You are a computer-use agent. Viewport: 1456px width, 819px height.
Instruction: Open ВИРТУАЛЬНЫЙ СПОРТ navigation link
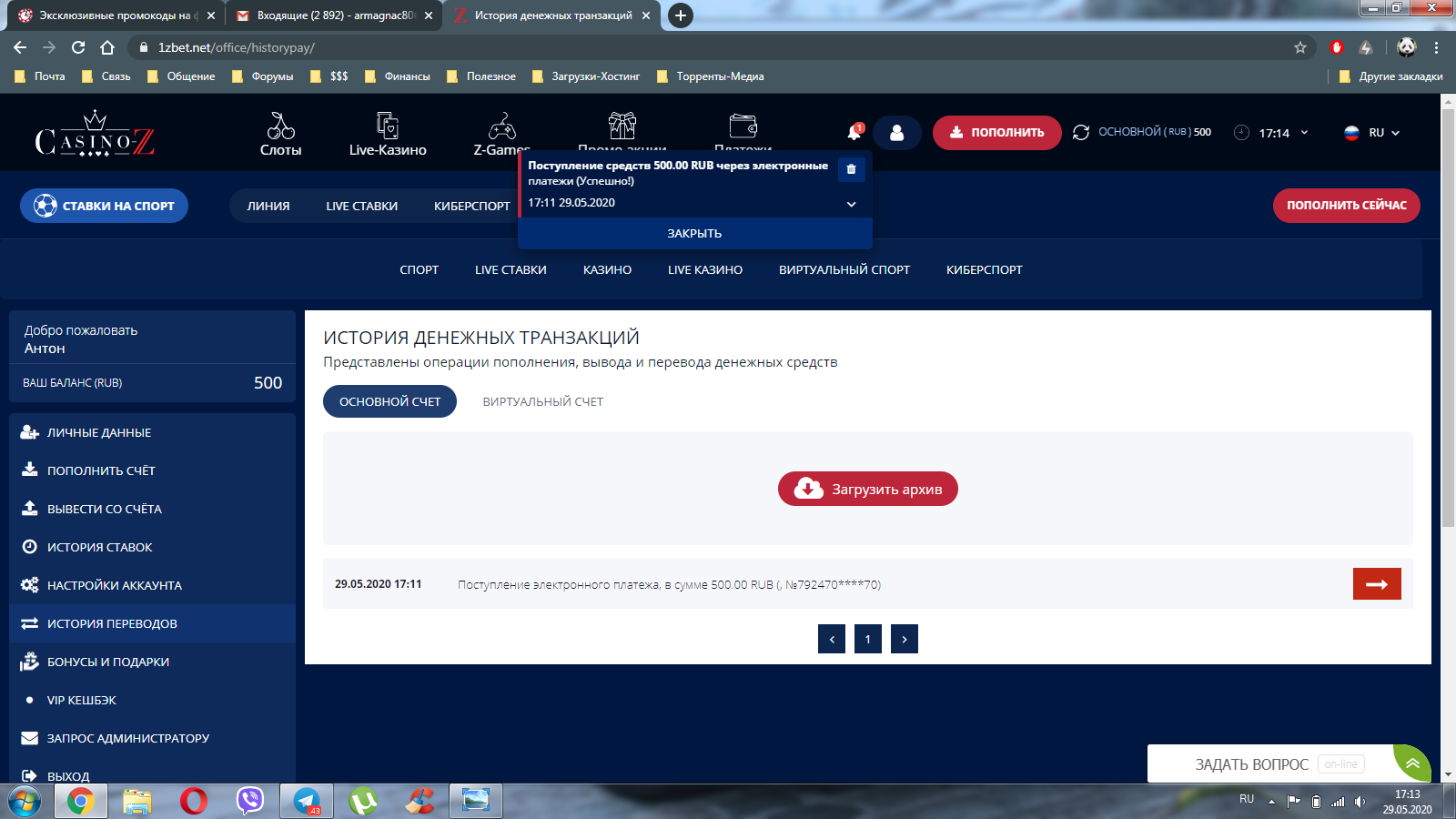(844, 269)
